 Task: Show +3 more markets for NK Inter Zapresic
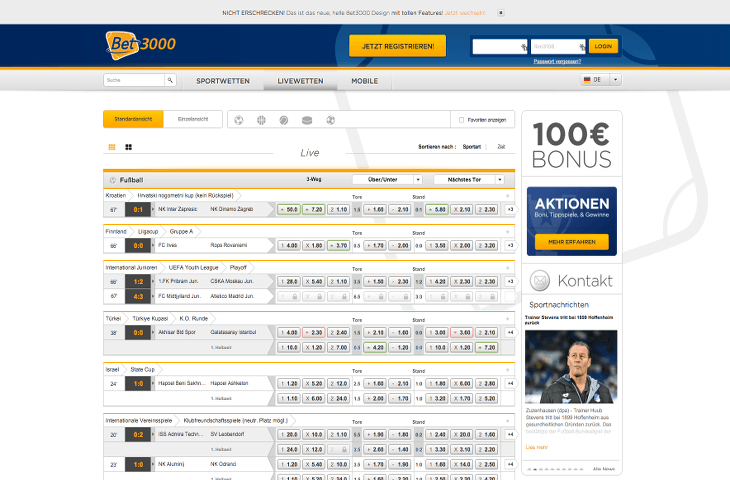click(510, 210)
